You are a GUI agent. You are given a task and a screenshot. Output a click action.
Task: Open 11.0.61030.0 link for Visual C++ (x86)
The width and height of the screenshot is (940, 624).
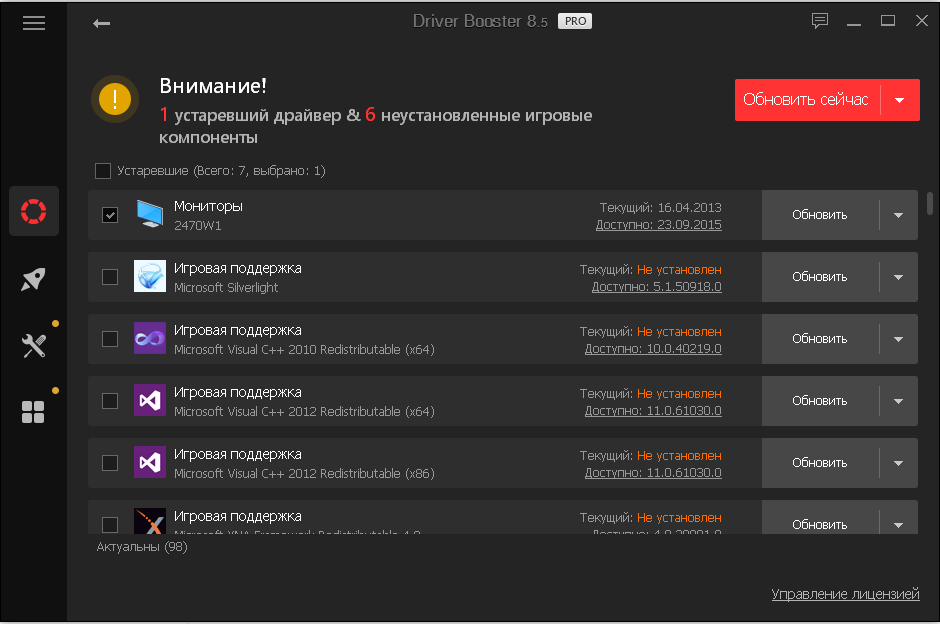click(653, 473)
